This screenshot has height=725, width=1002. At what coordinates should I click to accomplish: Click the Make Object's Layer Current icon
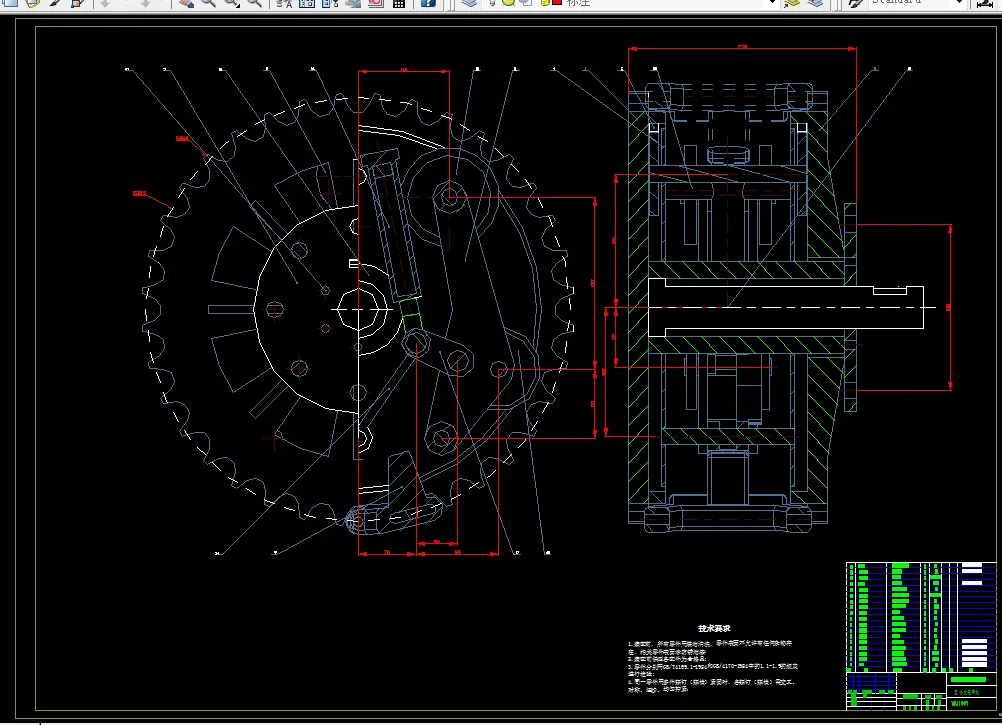point(792,3)
